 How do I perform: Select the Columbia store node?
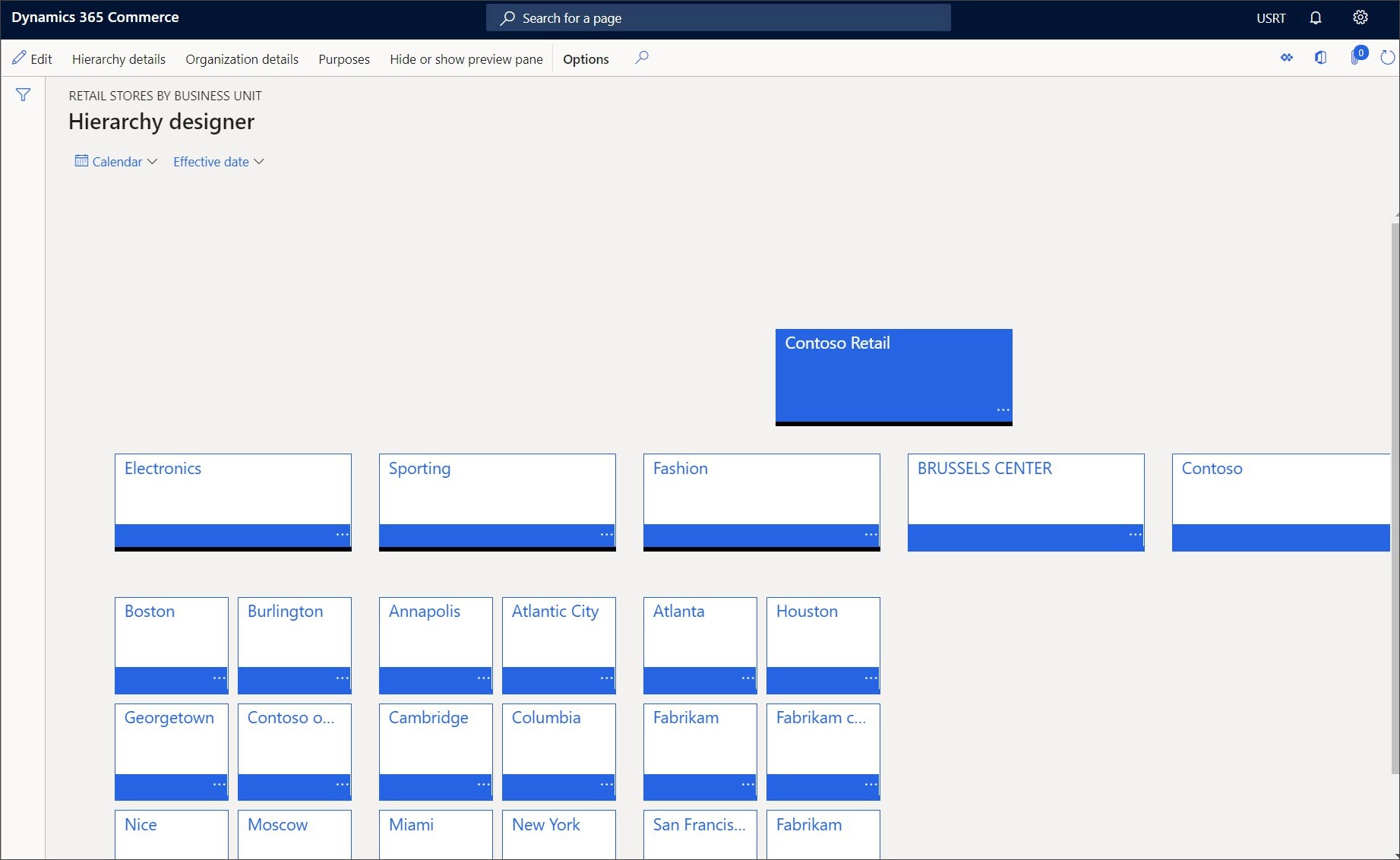click(559, 751)
